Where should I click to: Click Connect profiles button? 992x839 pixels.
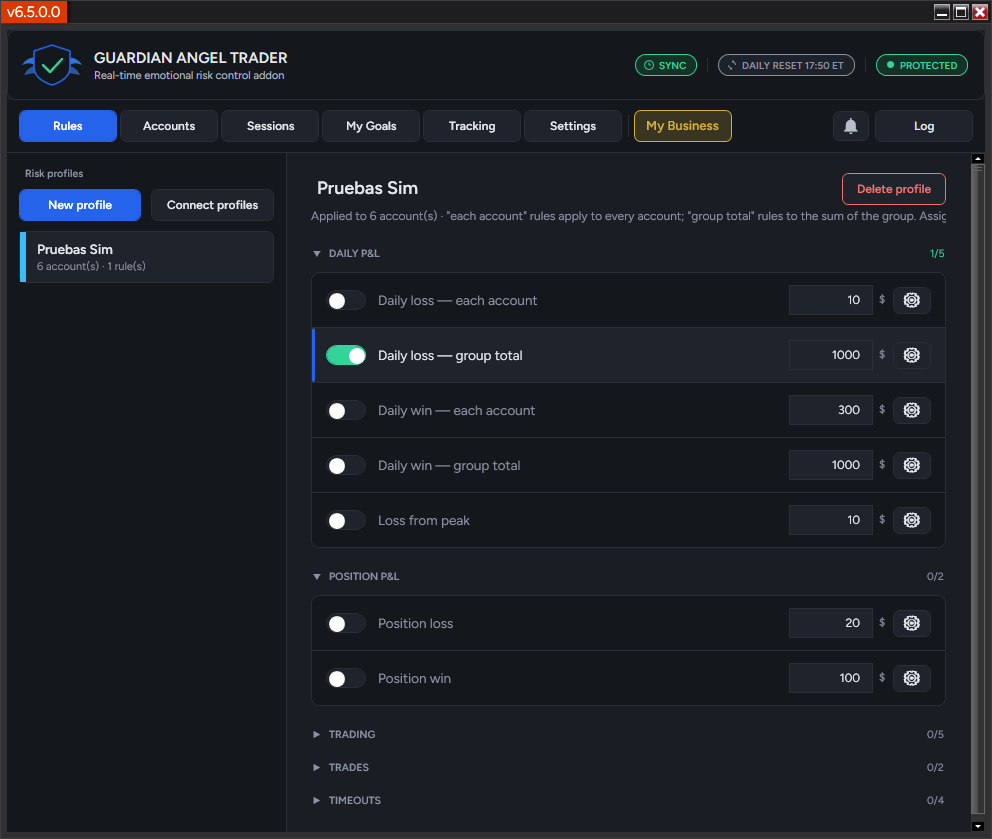click(212, 205)
